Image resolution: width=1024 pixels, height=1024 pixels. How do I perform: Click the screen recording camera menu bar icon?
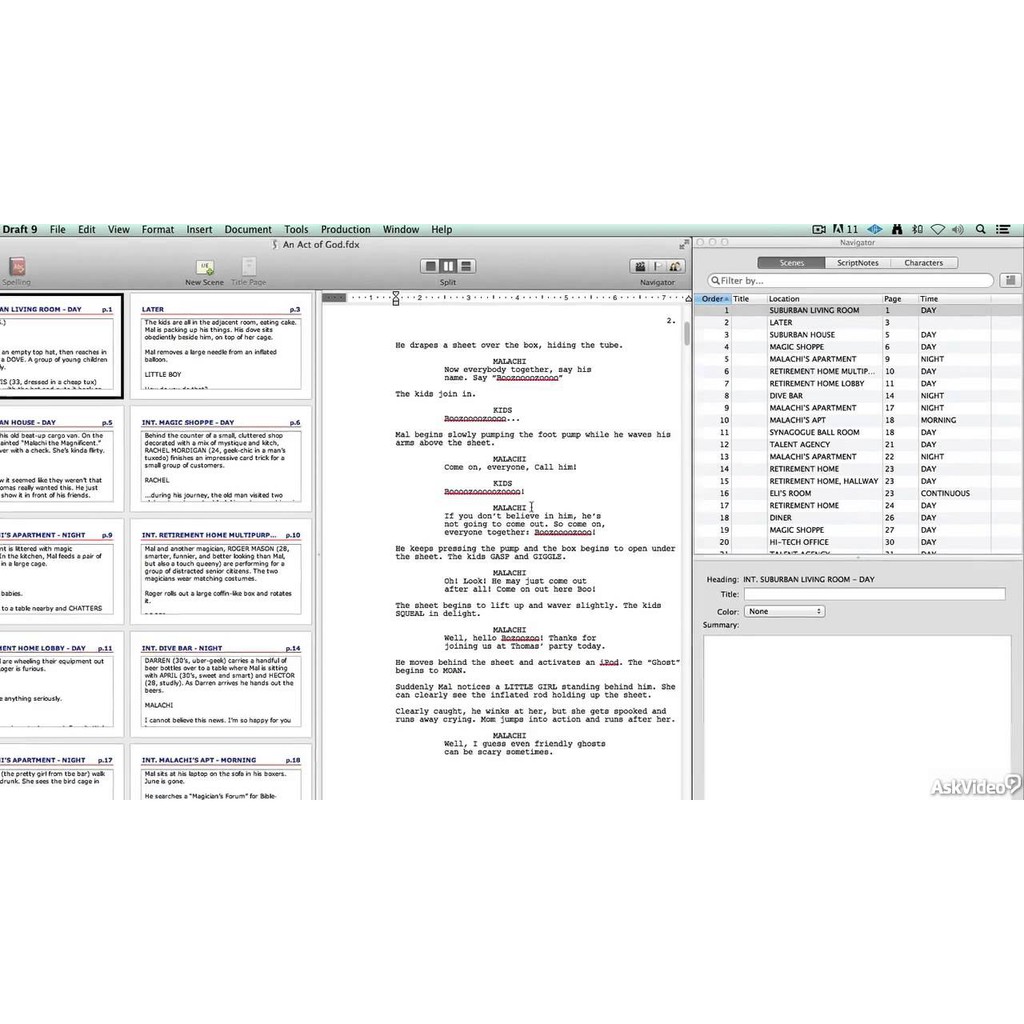819,229
